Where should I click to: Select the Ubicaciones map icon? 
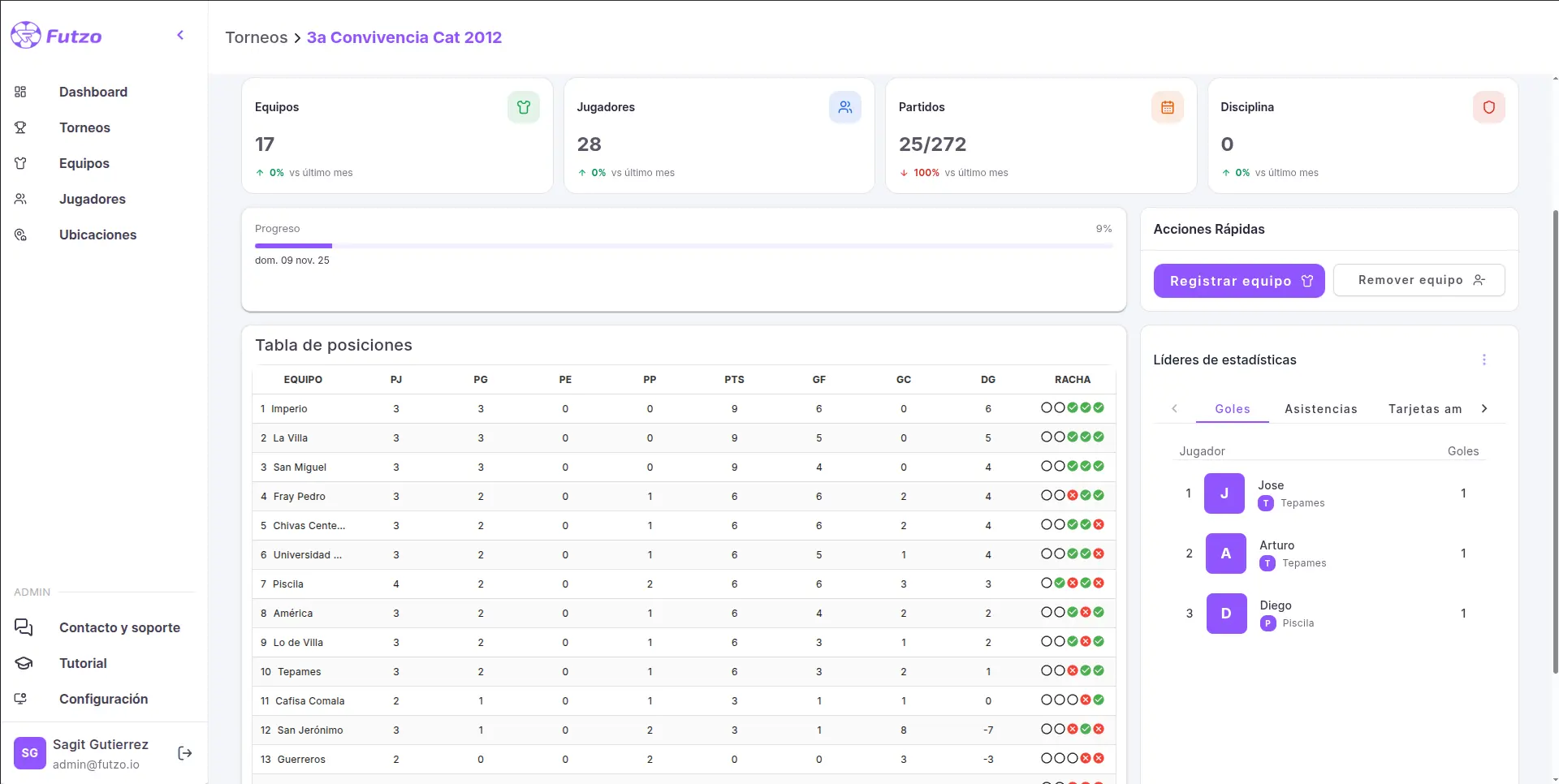coord(20,235)
